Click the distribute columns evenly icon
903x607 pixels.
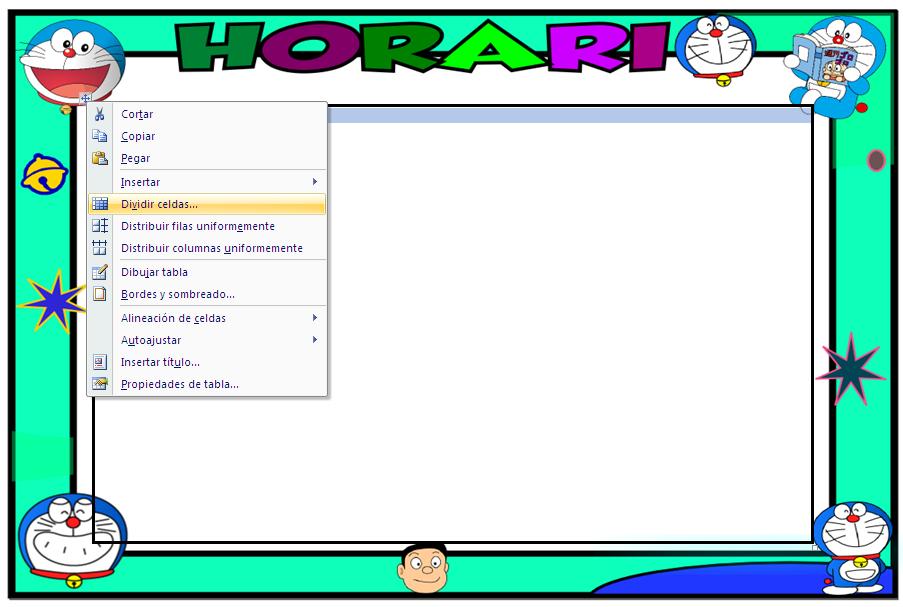[100, 248]
